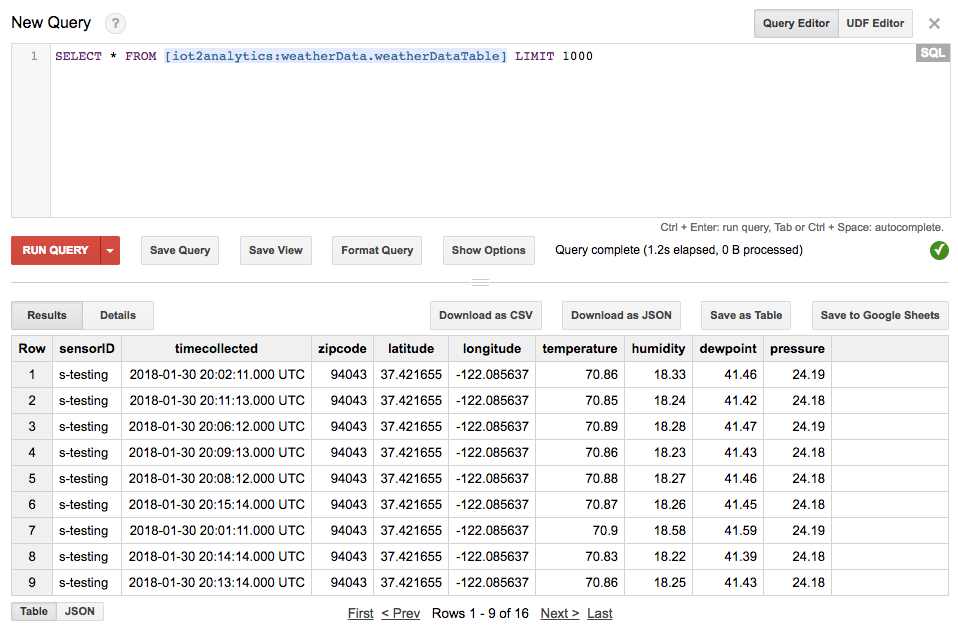Screen dimensions: 958x641
Task: Select the Query Editor tab
Action: 796,24
